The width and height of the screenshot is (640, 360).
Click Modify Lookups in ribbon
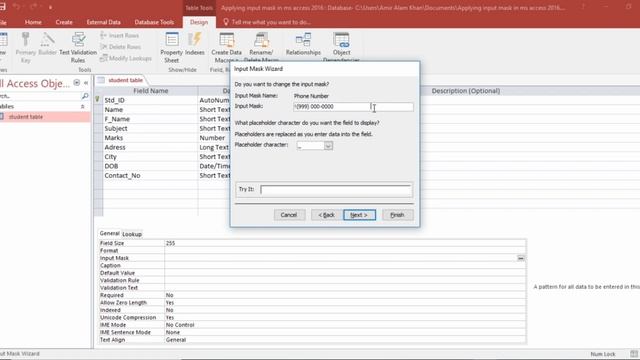[126, 58]
